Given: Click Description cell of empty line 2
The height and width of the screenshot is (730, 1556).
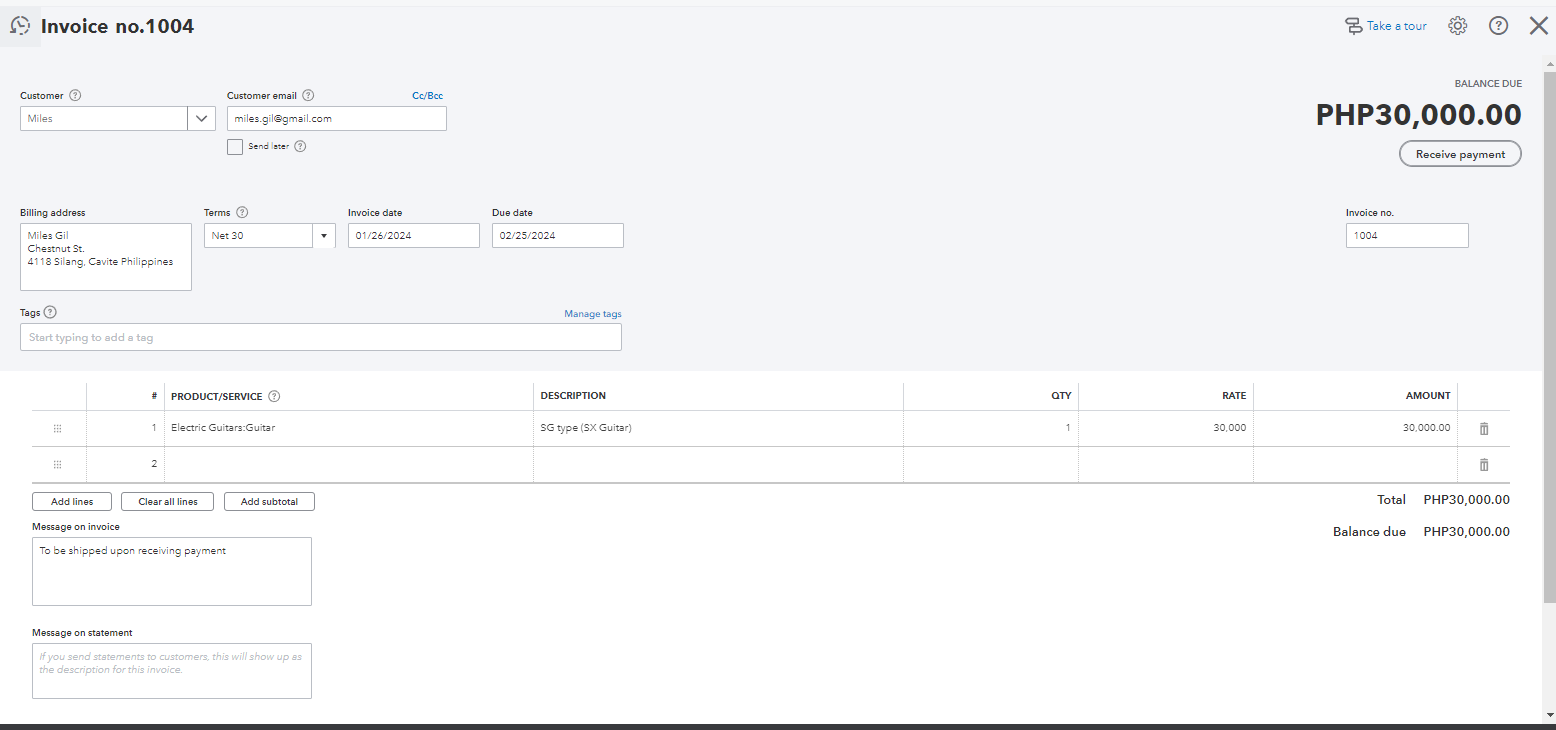Looking at the screenshot, I should (x=718, y=464).
